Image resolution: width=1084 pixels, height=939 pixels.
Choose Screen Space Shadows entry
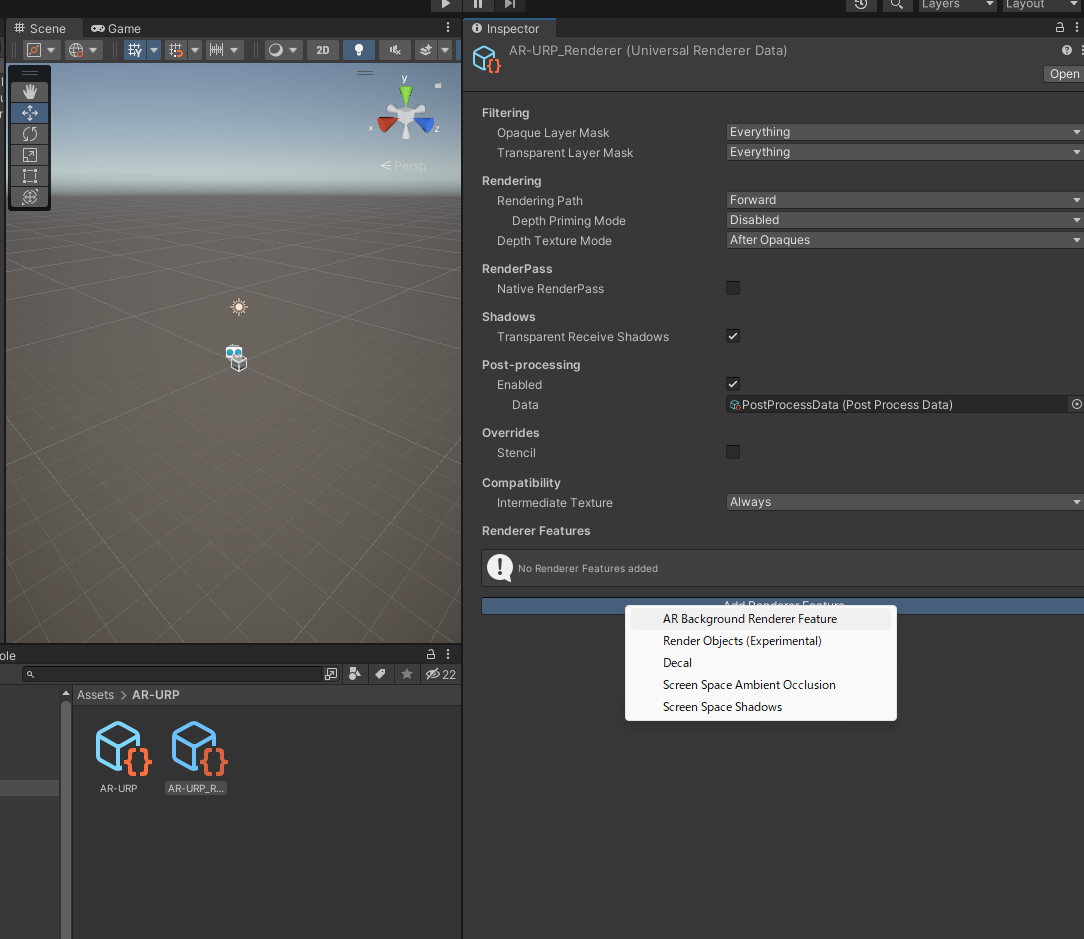pyautogui.click(x=760, y=707)
